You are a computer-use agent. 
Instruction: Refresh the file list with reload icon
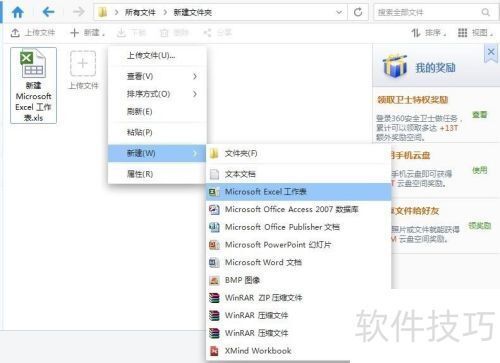[358, 12]
